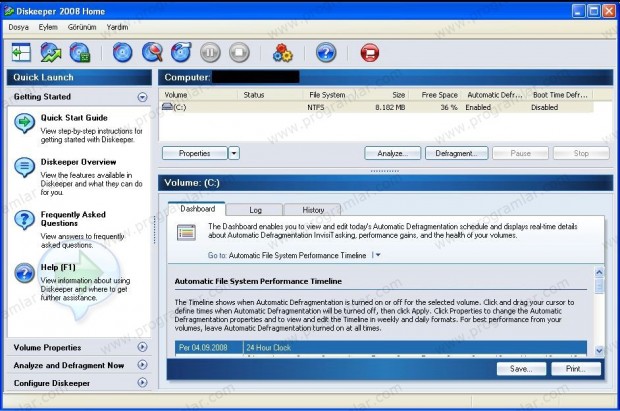Image resolution: width=620 pixels, height=411 pixels.
Task: Click the pane splitter grip above Volume (C:)
Action: click(x=385, y=171)
